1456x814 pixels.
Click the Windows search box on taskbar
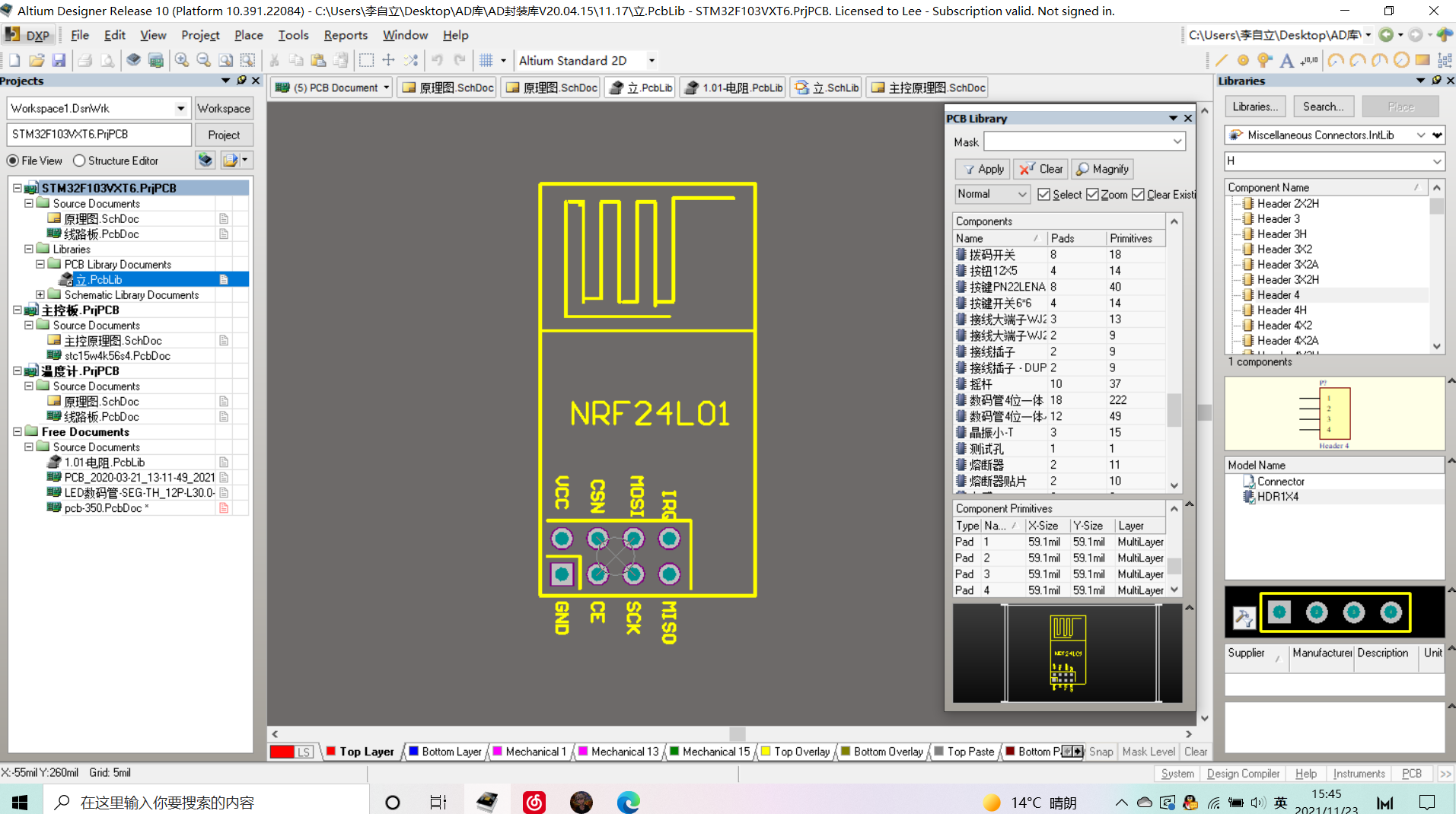(x=205, y=802)
